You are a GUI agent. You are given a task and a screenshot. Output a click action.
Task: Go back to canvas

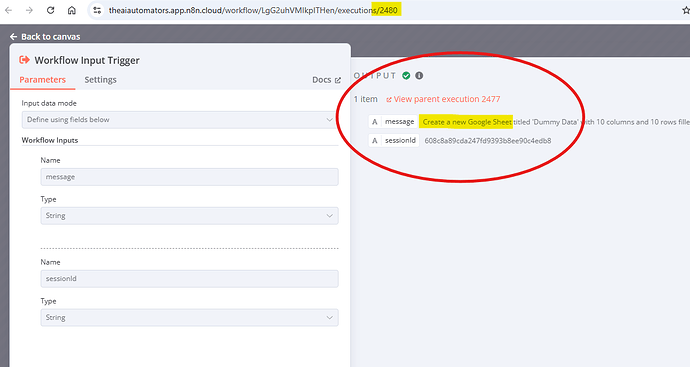pyautogui.click(x=45, y=37)
